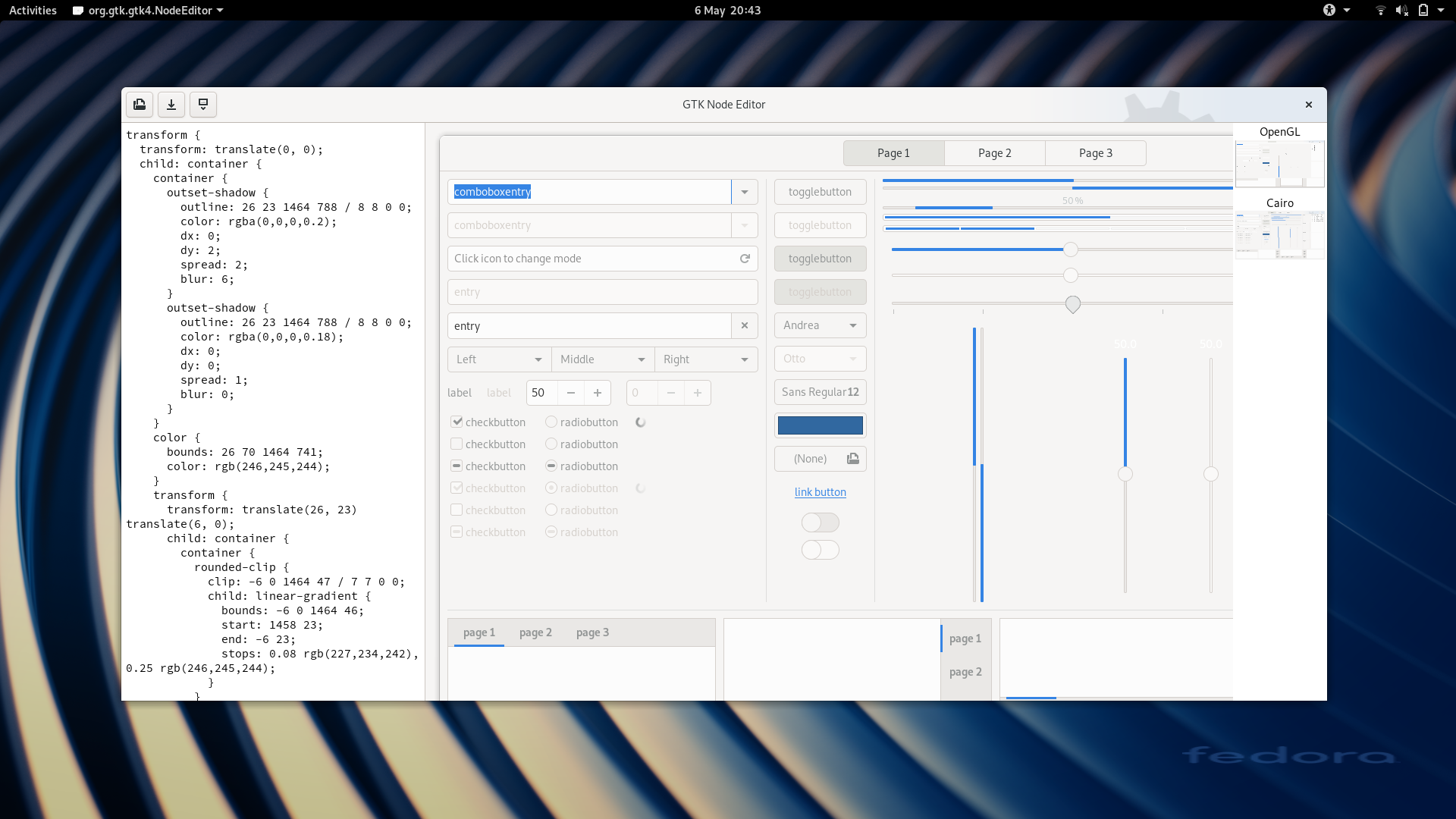The height and width of the screenshot is (819, 1456).
Task: Click inside the entry input field
Action: point(589,325)
